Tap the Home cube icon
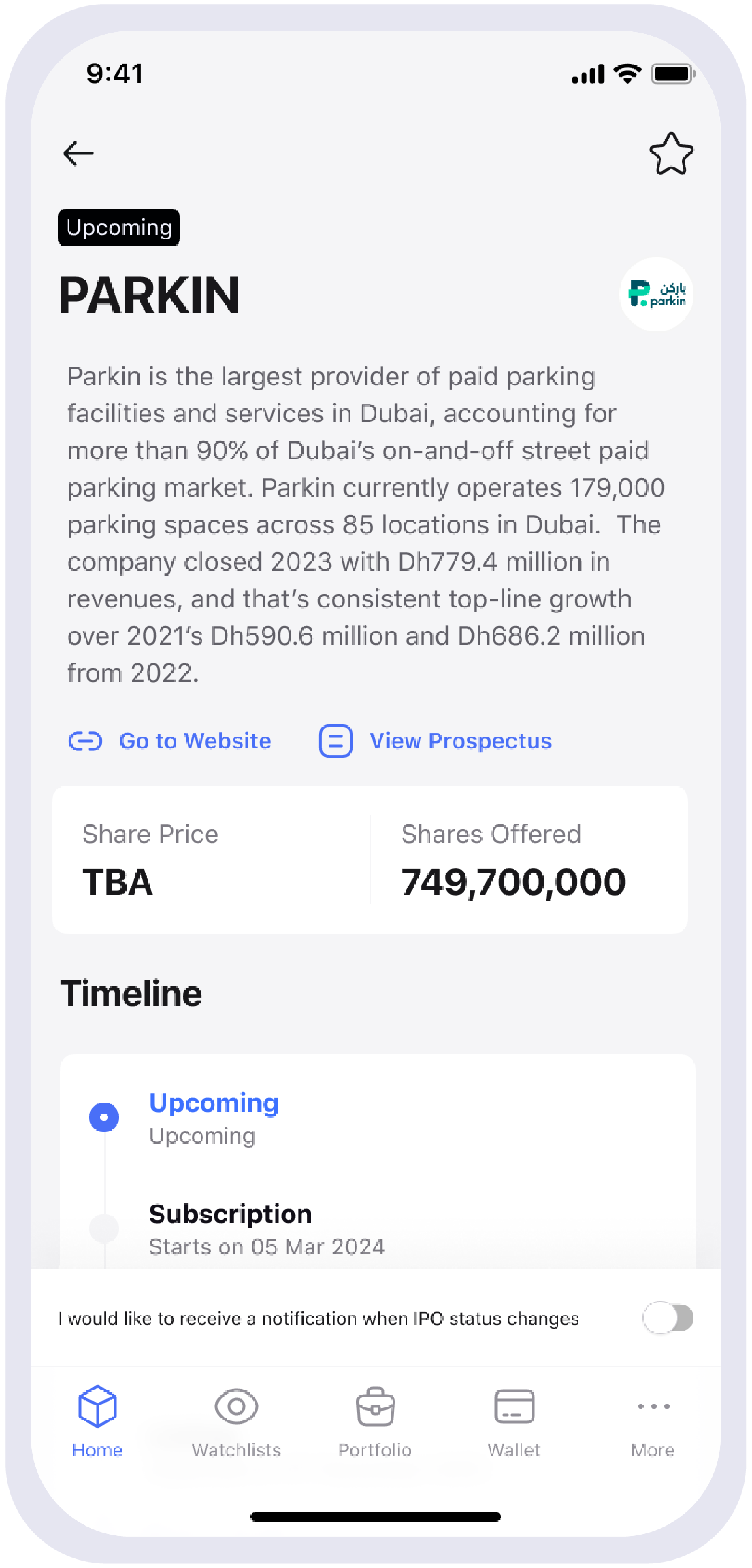Image resolution: width=752 pixels, height=1568 pixels. pos(97,1405)
